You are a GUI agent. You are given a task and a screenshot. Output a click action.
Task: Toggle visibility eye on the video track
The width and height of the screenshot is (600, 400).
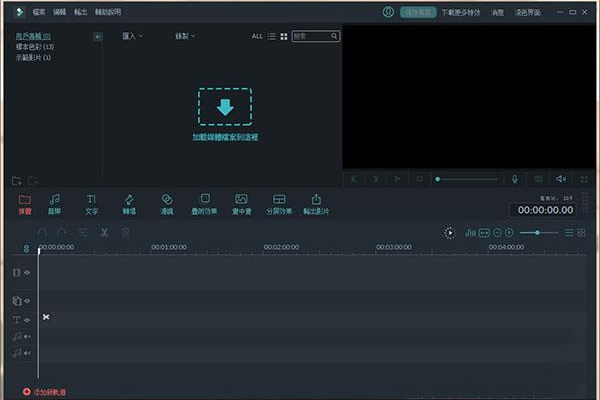[x=27, y=272]
